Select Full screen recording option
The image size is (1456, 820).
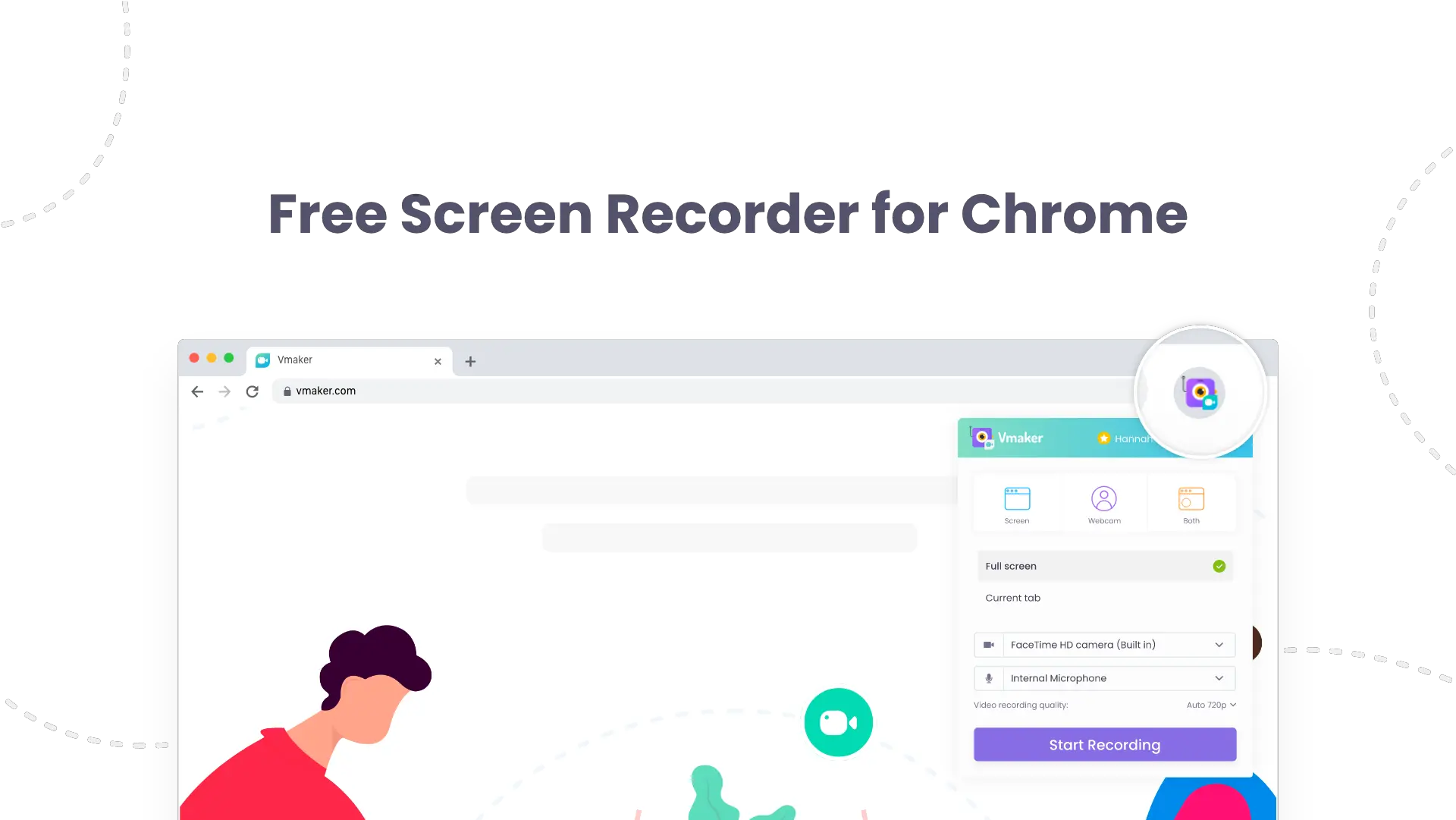pos(1105,565)
